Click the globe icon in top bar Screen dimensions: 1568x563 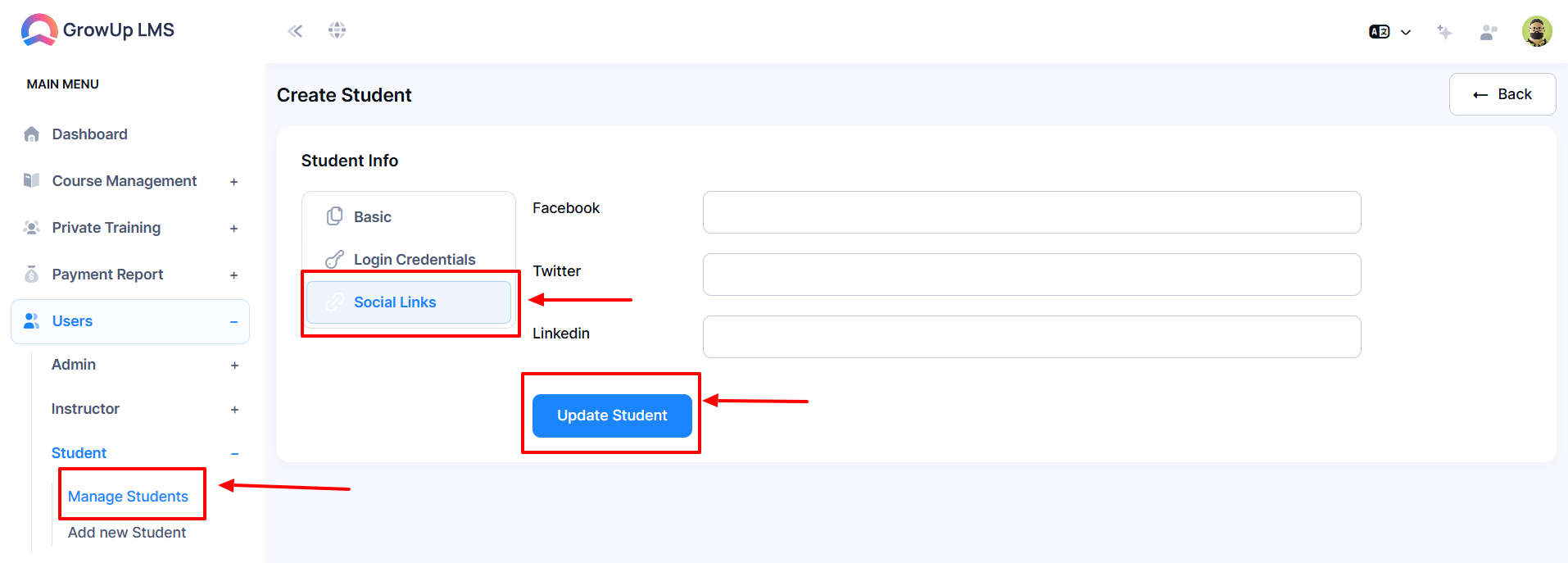pos(337,30)
